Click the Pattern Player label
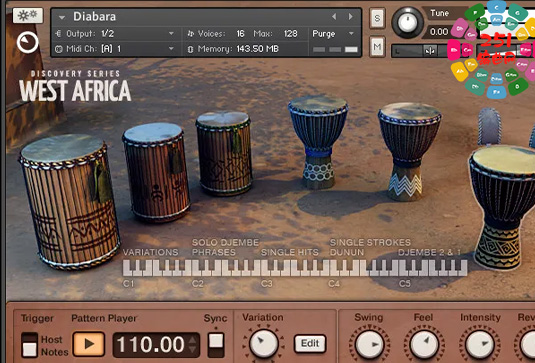 tap(104, 318)
